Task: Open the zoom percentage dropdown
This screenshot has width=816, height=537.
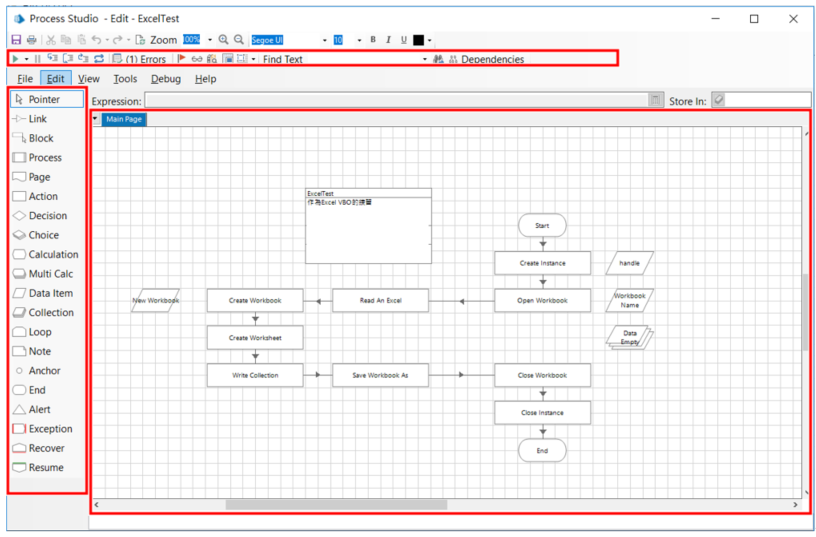Action: point(210,40)
